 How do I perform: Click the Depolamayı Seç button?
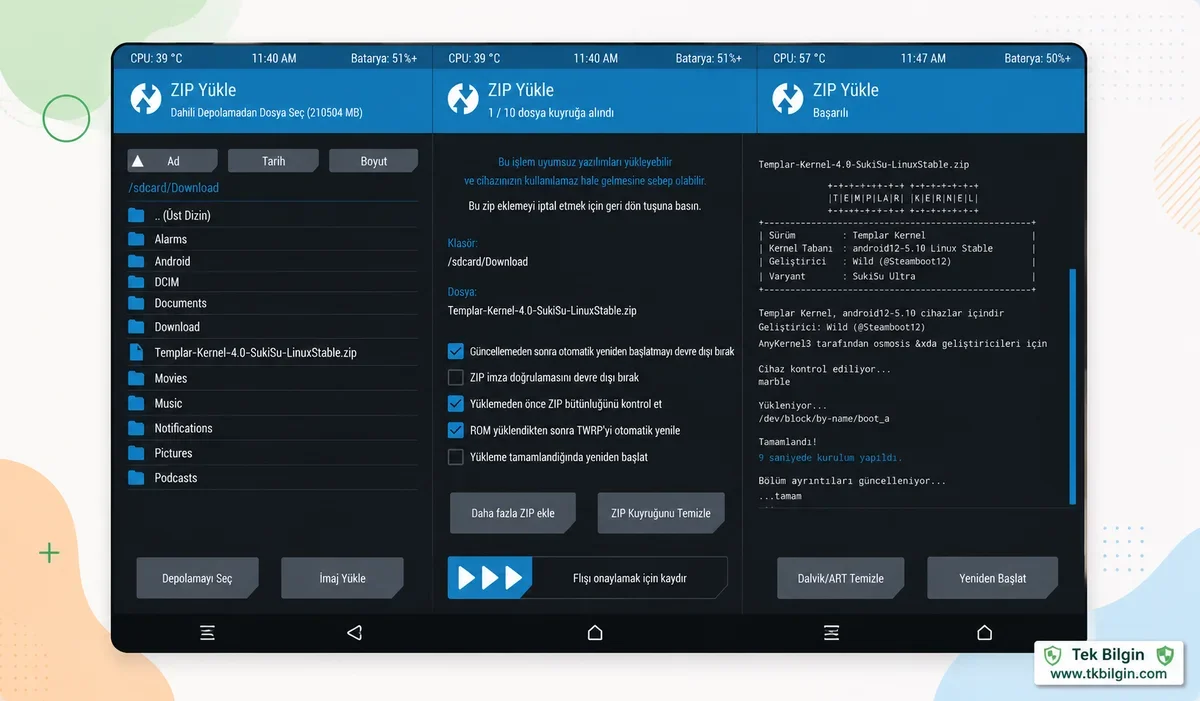(x=197, y=578)
